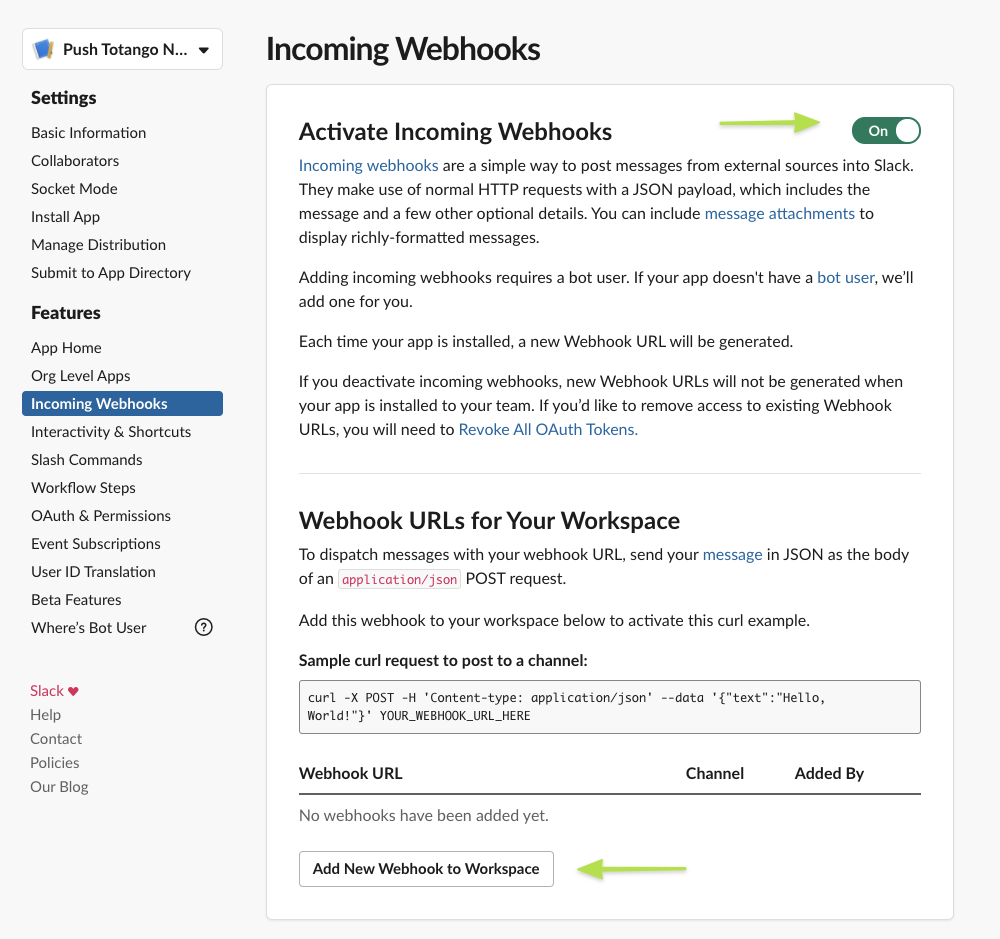Click Add New Webhook to Workspace button
The image size is (1000, 939).
(x=426, y=869)
